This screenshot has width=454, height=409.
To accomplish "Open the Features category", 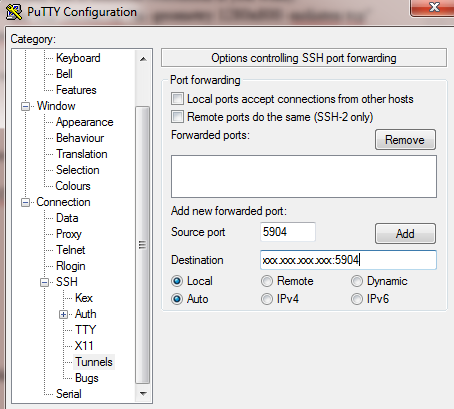I will tap(76, 90).
